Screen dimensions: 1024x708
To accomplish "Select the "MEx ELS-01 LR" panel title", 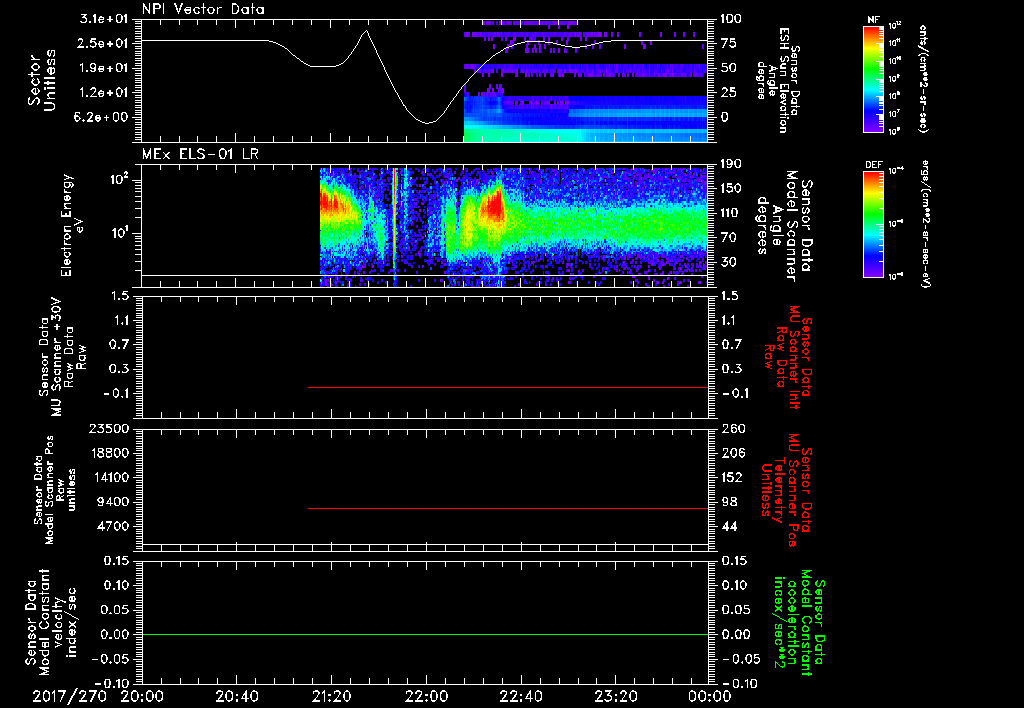I will click(x=200, y=154).
